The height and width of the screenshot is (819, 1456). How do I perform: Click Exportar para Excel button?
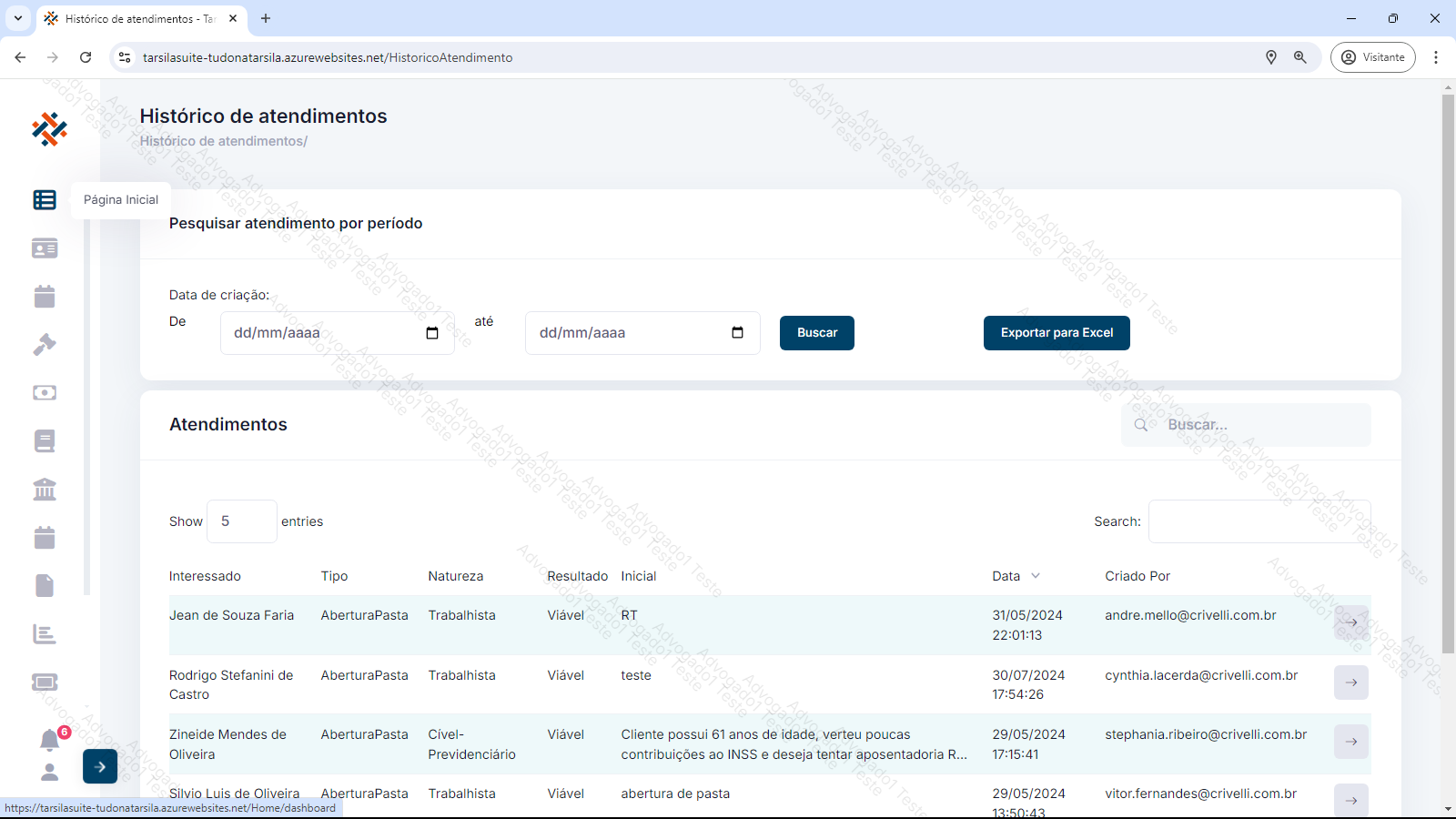[1057, 333]
